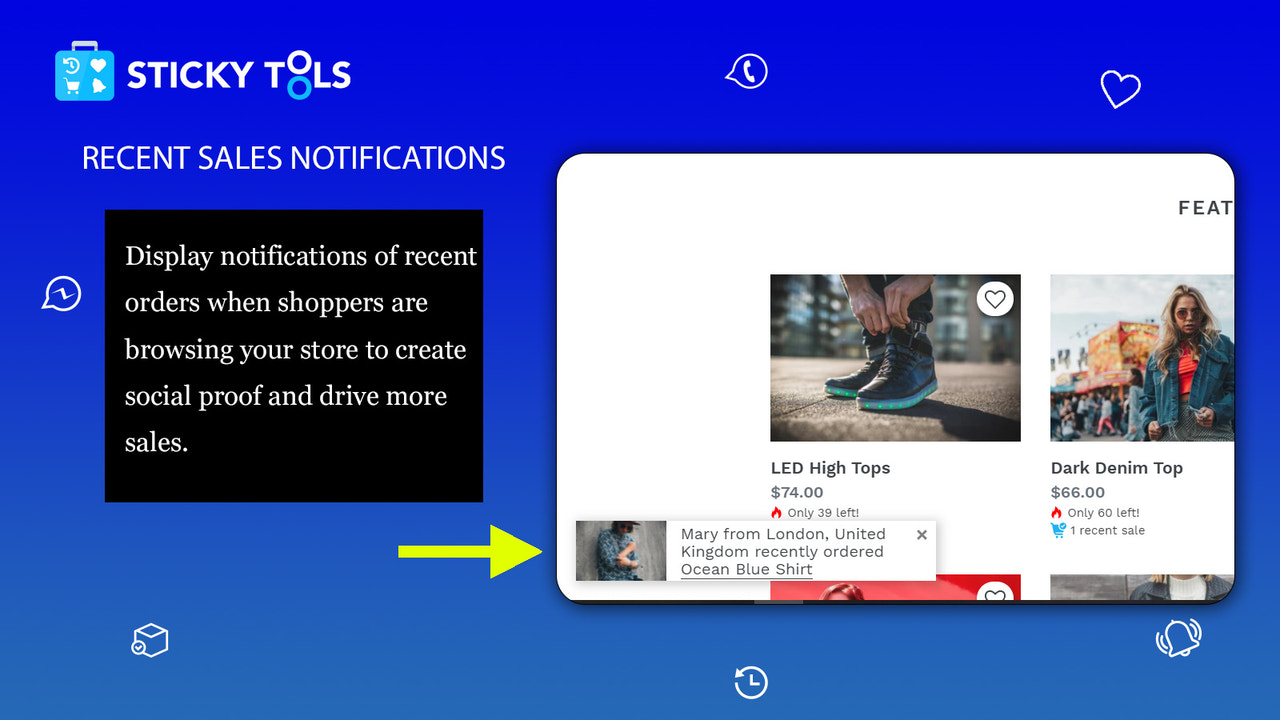Click the white heart outline icon
This screenshot has width=1280, height=720.
tap(1120, 90)
